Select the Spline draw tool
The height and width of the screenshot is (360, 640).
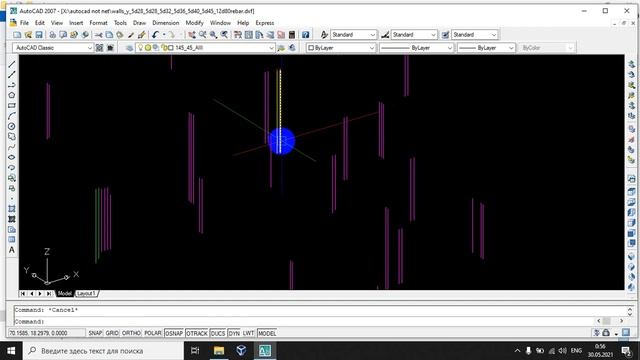[12, 147]
